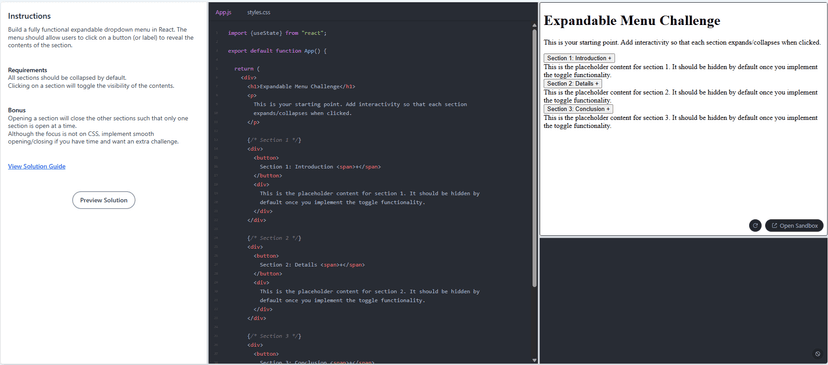The width and height of the screenshot is (828, 365).
Task: Click the preview title 'Expandable Menu Challenge'
Action: point(632,21)
